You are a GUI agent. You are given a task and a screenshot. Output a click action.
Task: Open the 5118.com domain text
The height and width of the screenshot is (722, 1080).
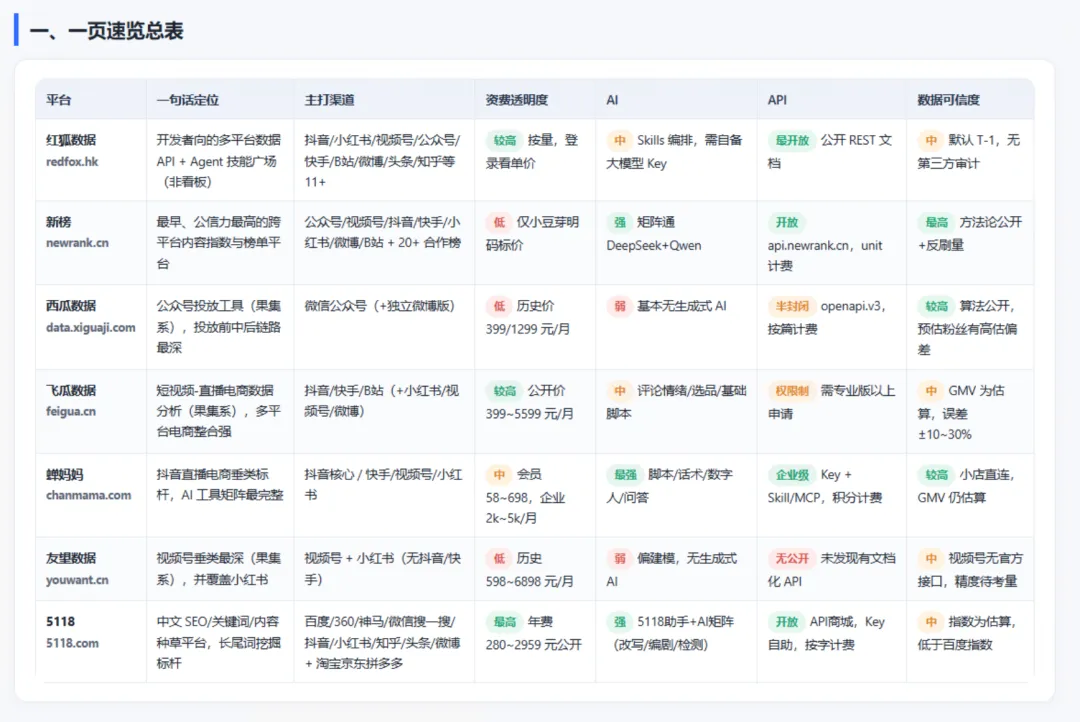point(72,643)
